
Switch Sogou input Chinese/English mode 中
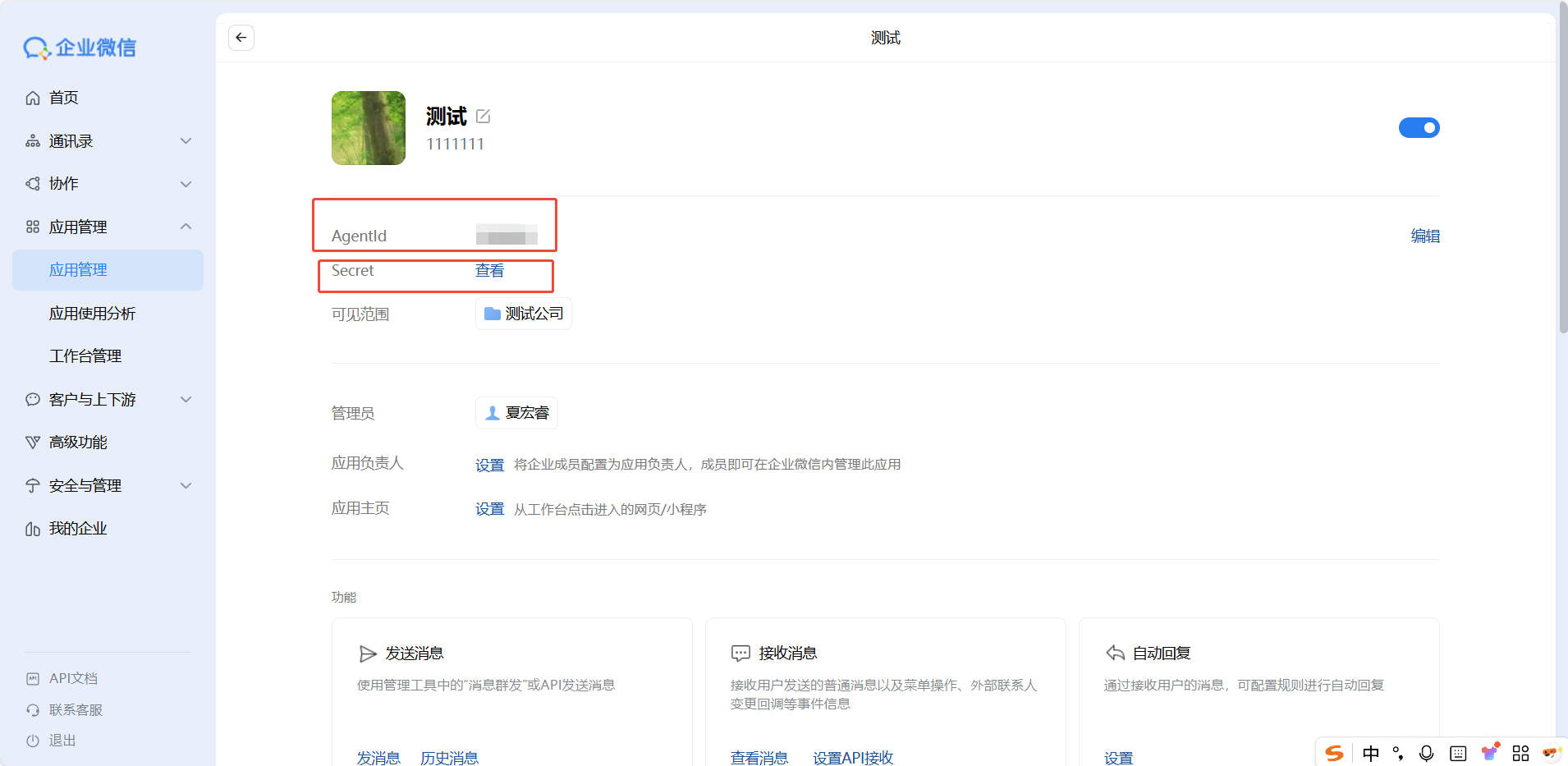pos(1371,754)
